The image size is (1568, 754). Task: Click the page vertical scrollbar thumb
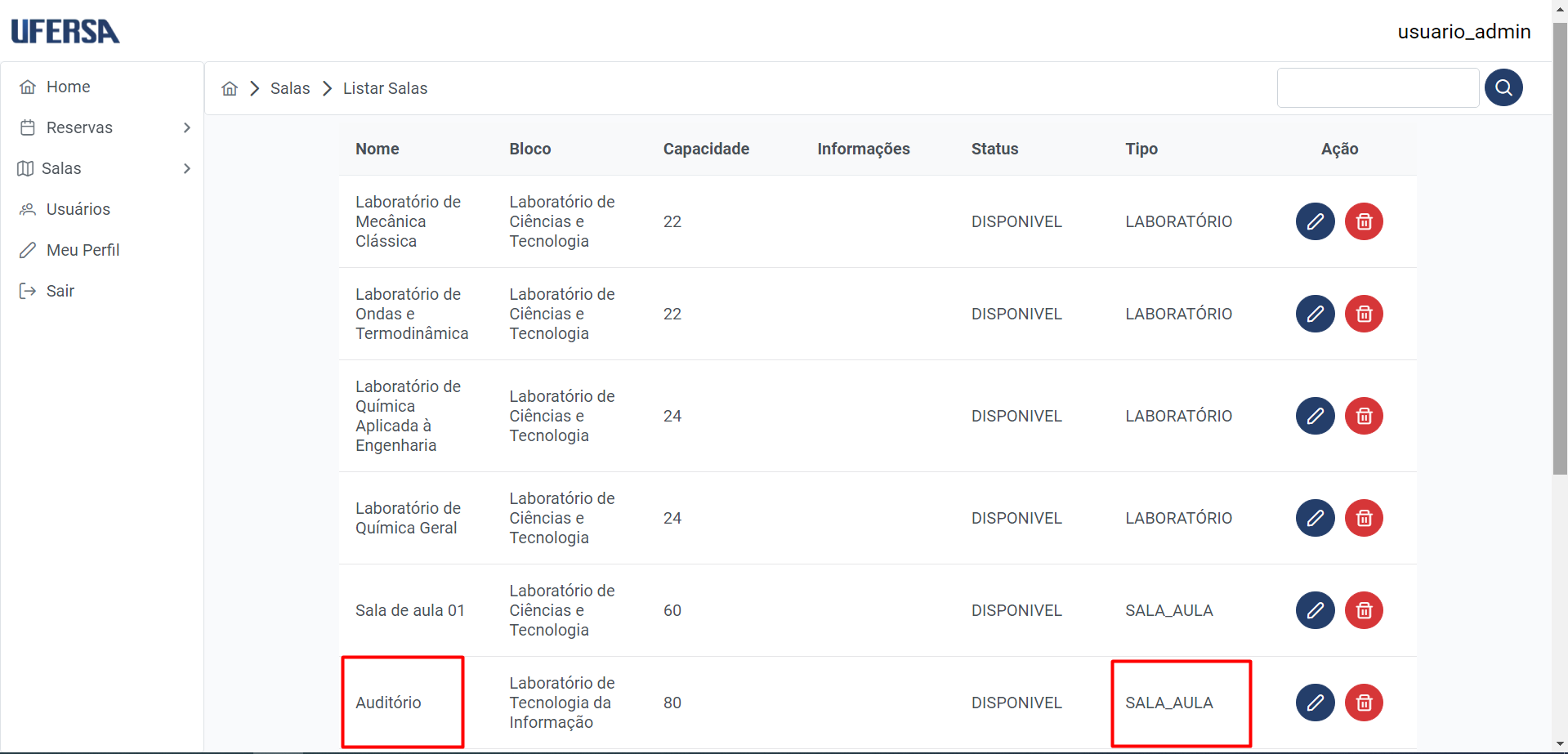[1560, 248]
